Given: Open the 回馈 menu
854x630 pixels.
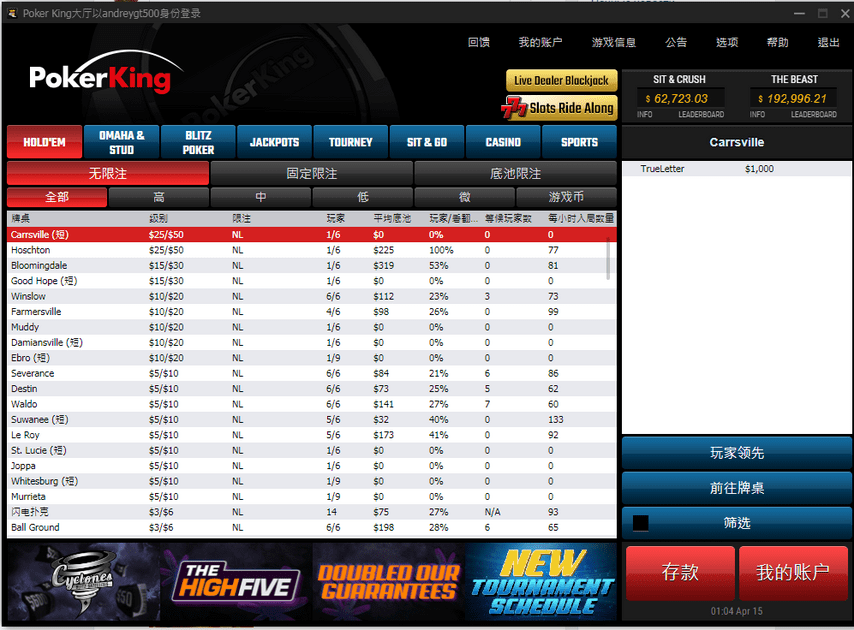Looking at the screenshot, I should [x=479, y=42].
